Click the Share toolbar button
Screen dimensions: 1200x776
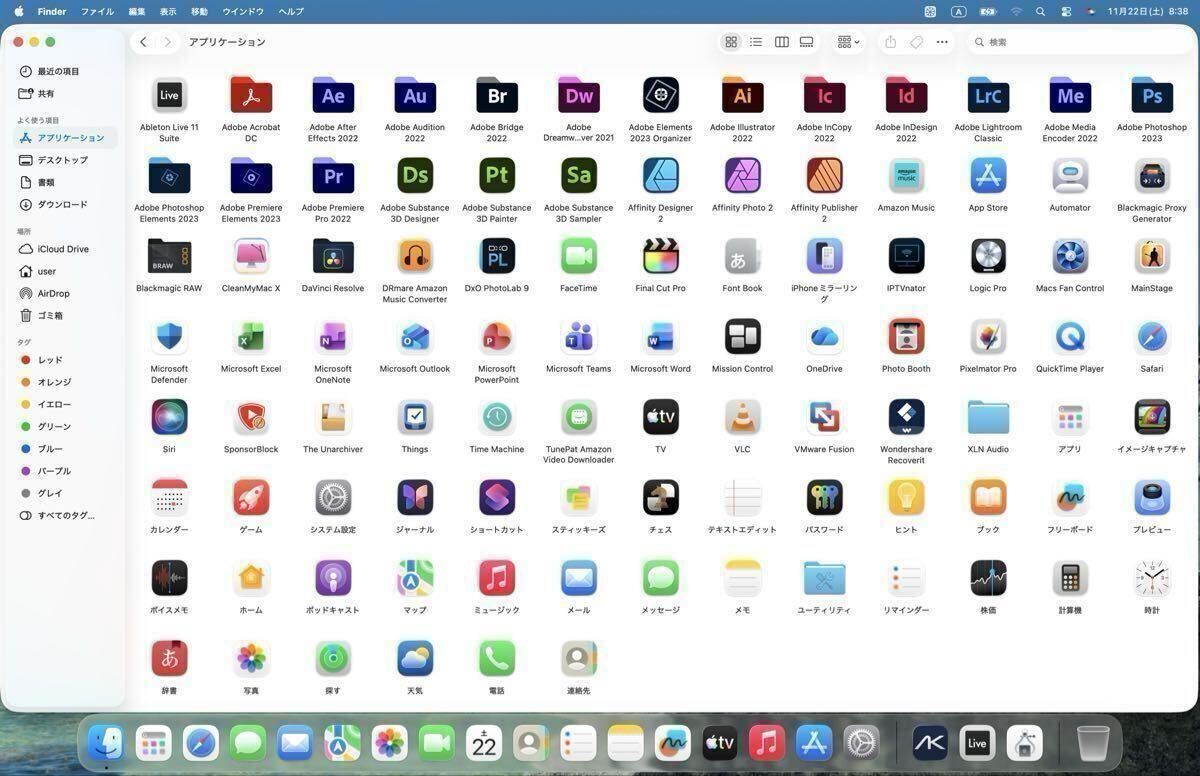(890, 42)
